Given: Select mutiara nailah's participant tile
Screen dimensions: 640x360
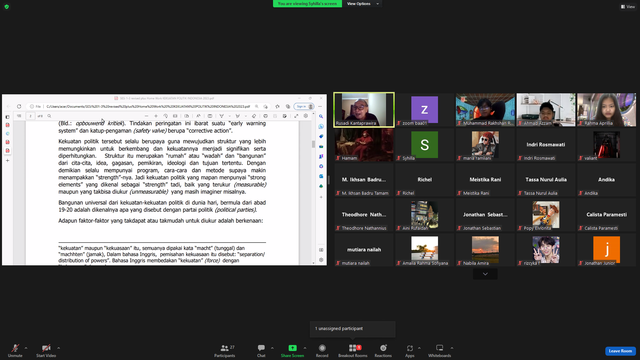Looking at the screenshot, I should pyautogui.click(x=364, y=250).
